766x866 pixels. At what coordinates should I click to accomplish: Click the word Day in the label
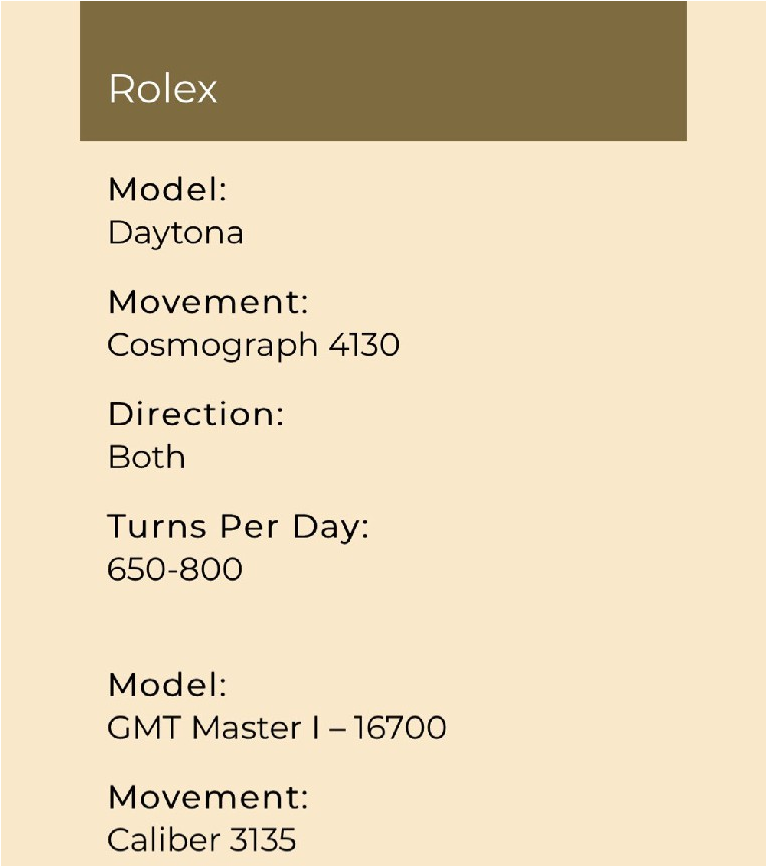(330, 526)
